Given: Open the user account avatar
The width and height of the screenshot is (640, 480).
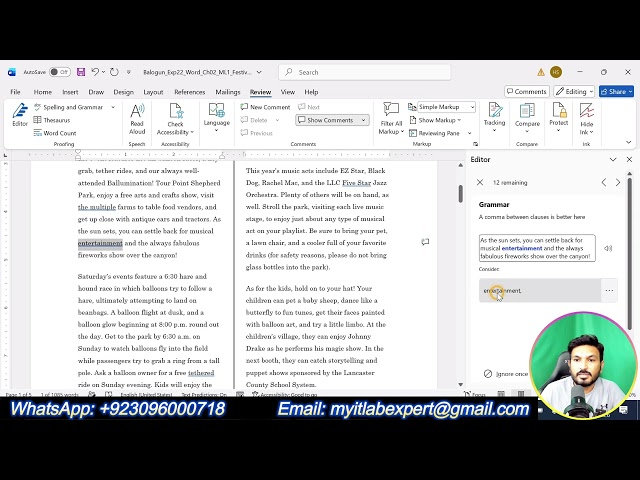Looking at the screenshot, I should [x=556, y=72].
